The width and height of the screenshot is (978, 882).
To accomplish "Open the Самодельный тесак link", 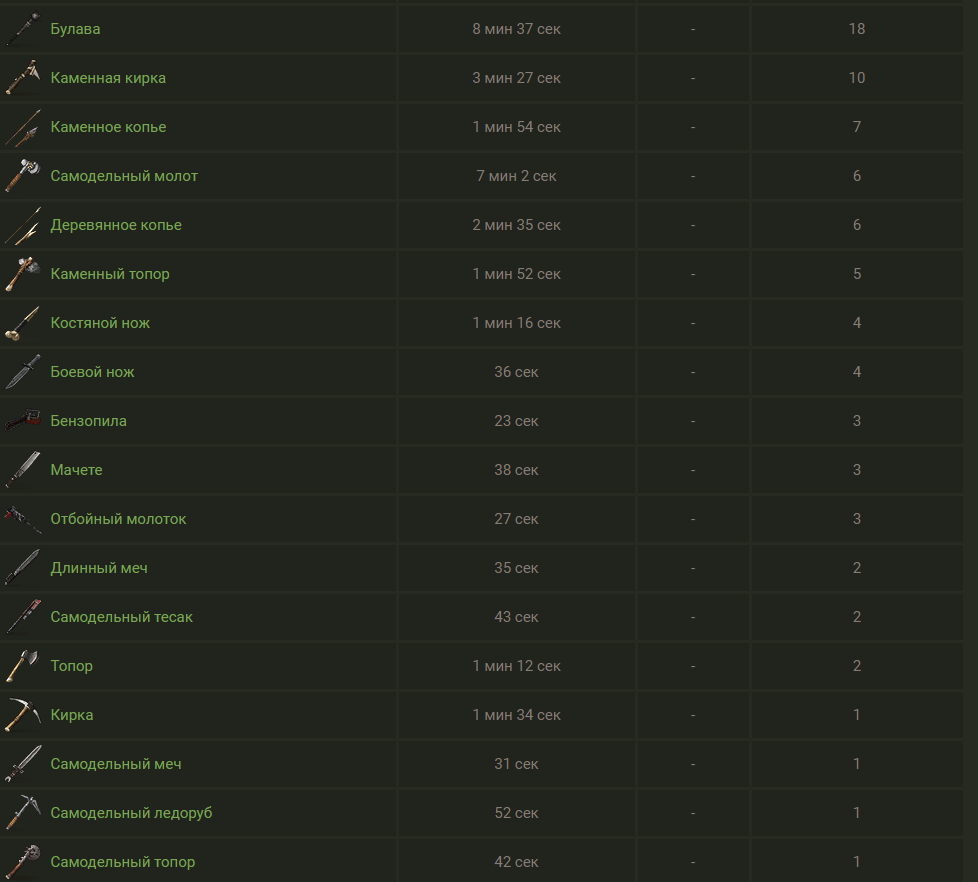I will tap(122, 617).
